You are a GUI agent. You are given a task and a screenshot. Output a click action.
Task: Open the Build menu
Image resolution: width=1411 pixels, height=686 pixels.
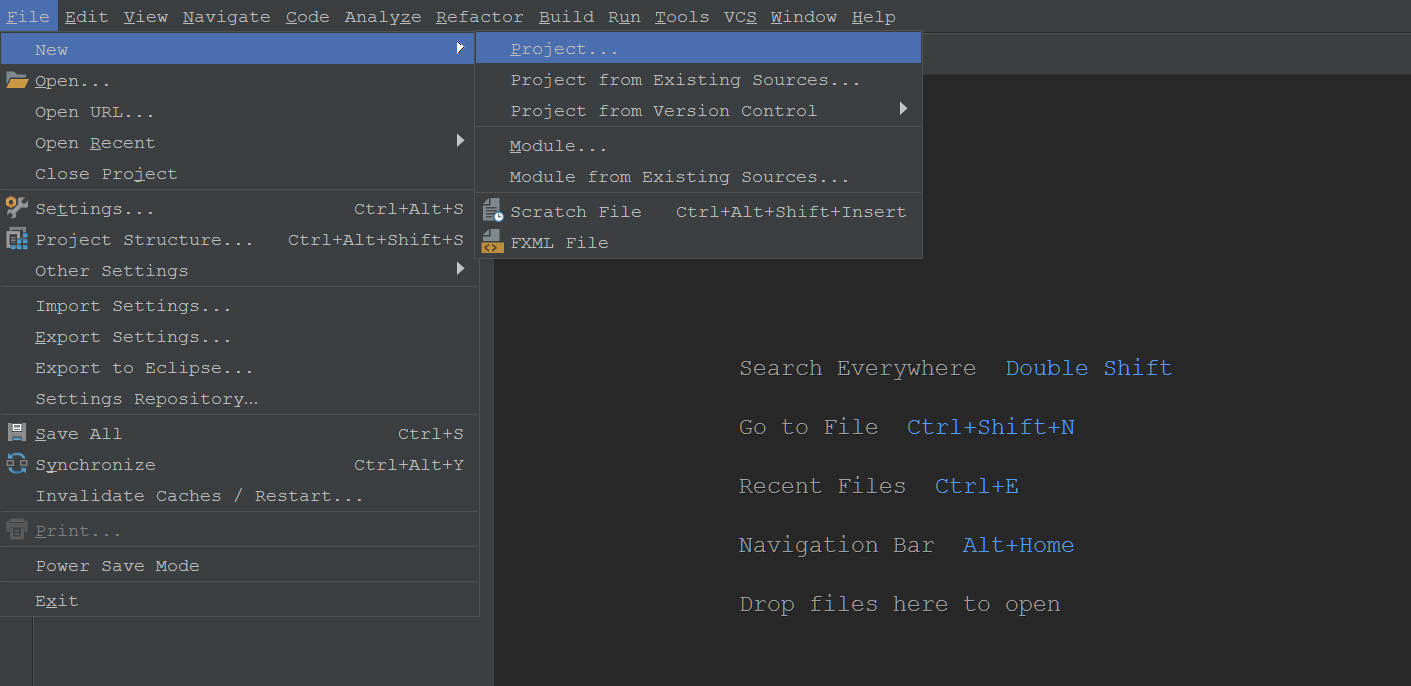(566, 17)
